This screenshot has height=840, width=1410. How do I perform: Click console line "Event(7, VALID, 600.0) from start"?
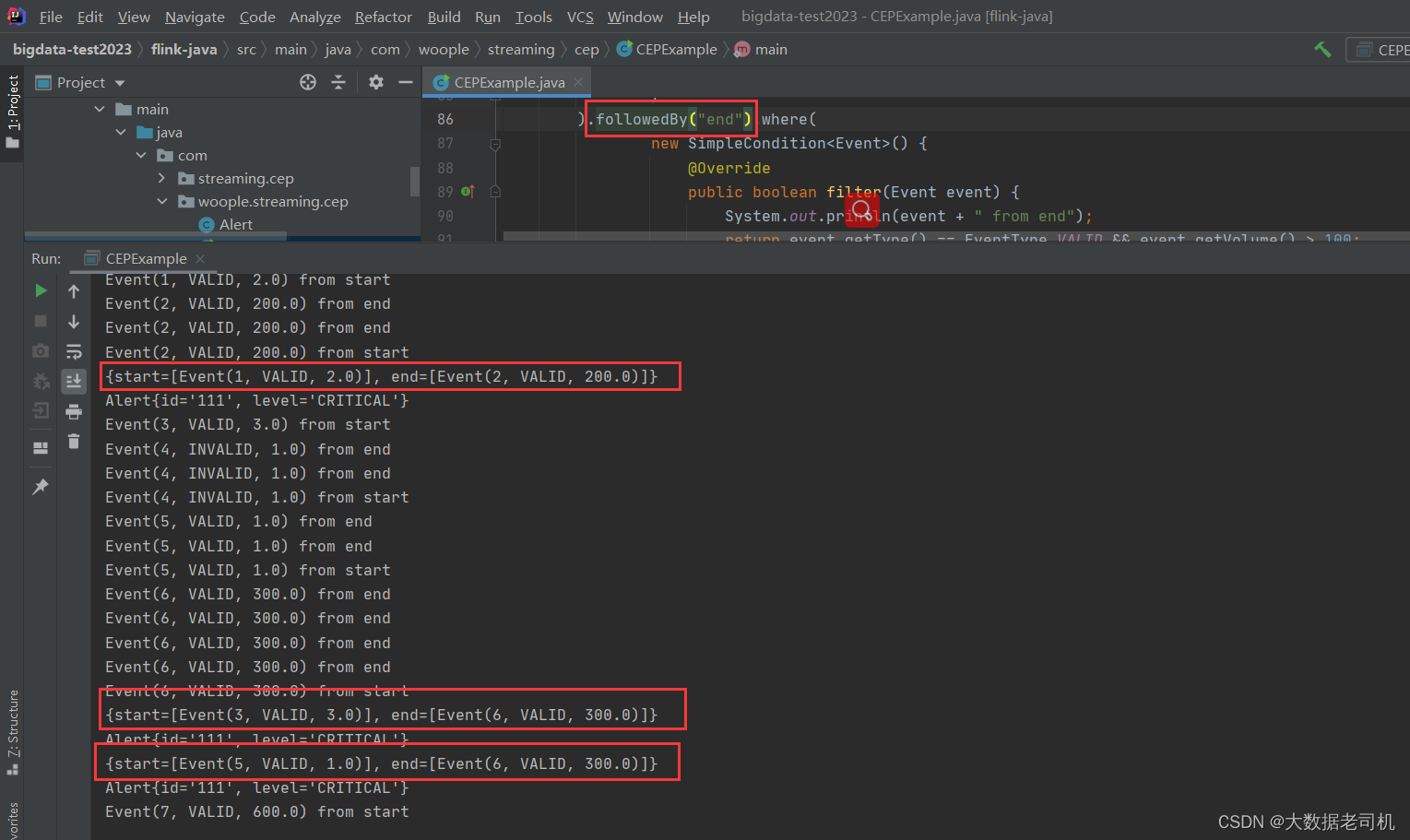[x=256, y=811]
